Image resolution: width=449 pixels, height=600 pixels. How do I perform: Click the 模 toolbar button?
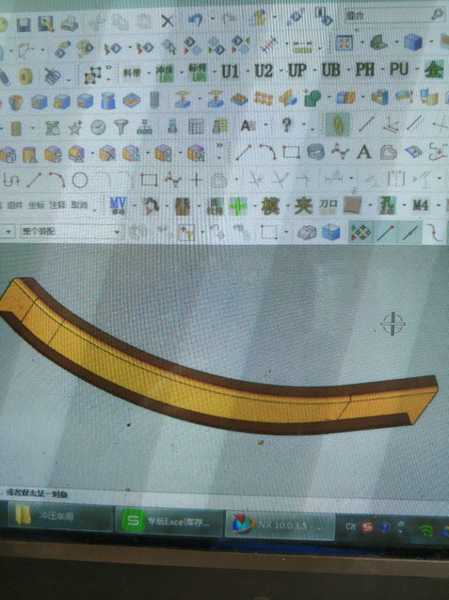pos(270,205)
